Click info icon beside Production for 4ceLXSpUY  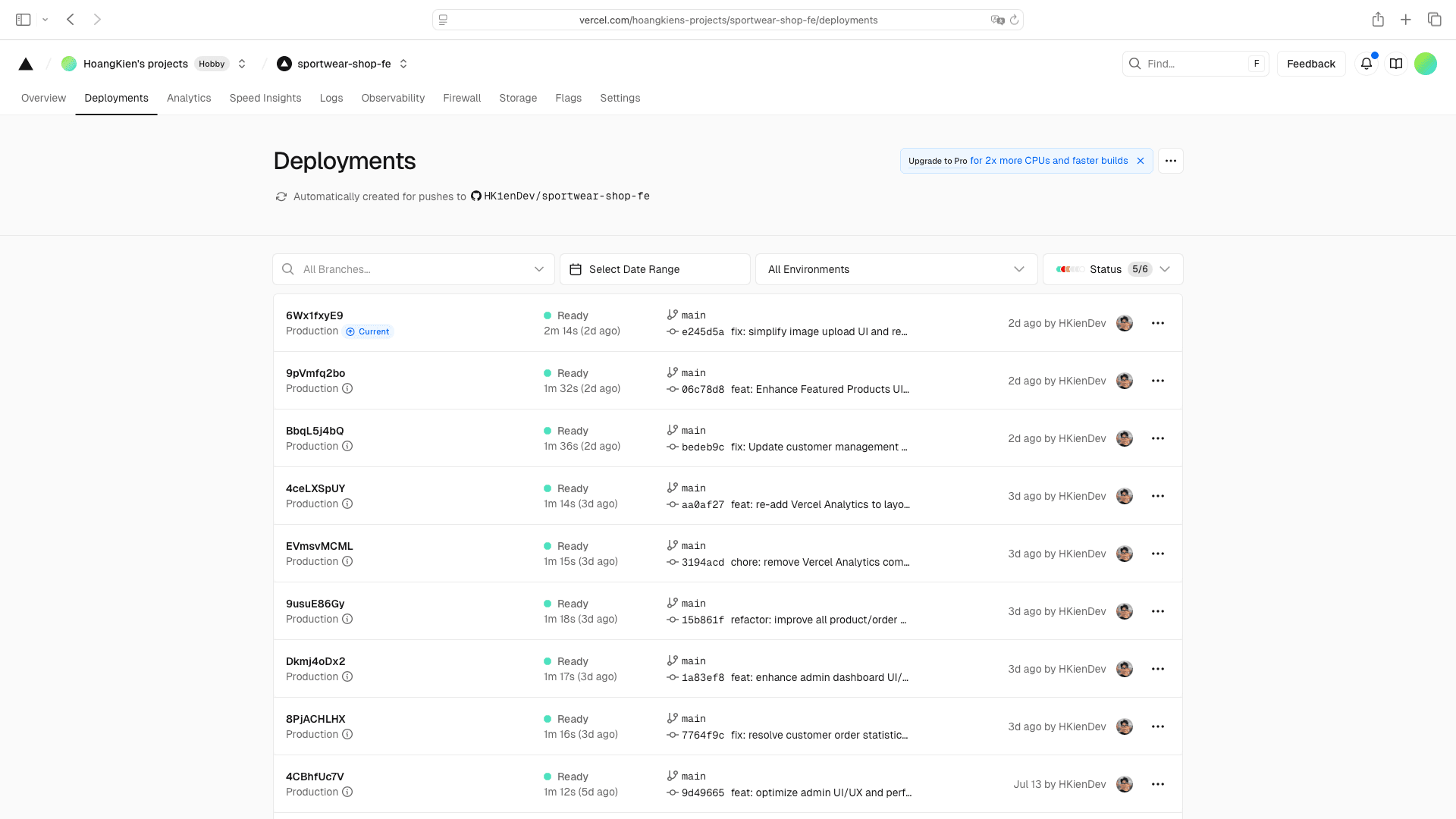pos(347,504)
